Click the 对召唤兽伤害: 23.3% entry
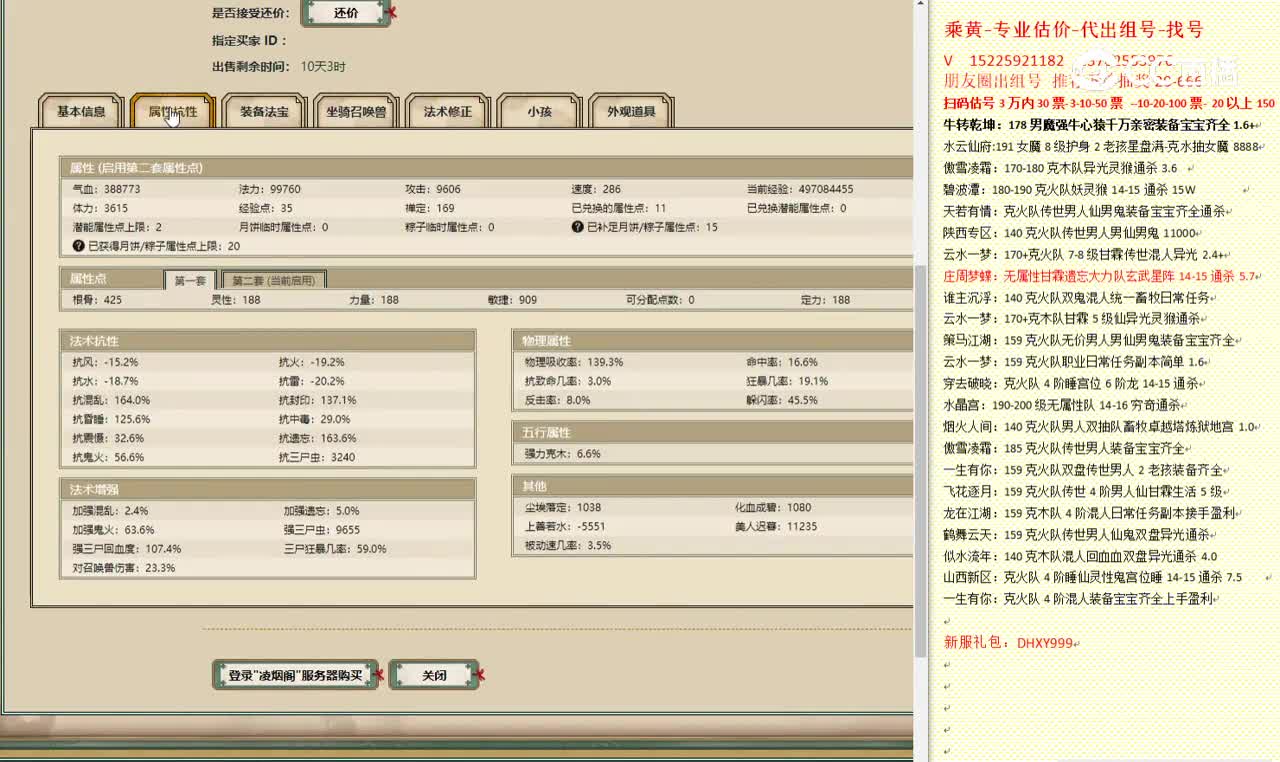Viewport: 1280px width, 762px height. (x=123, y=568)
